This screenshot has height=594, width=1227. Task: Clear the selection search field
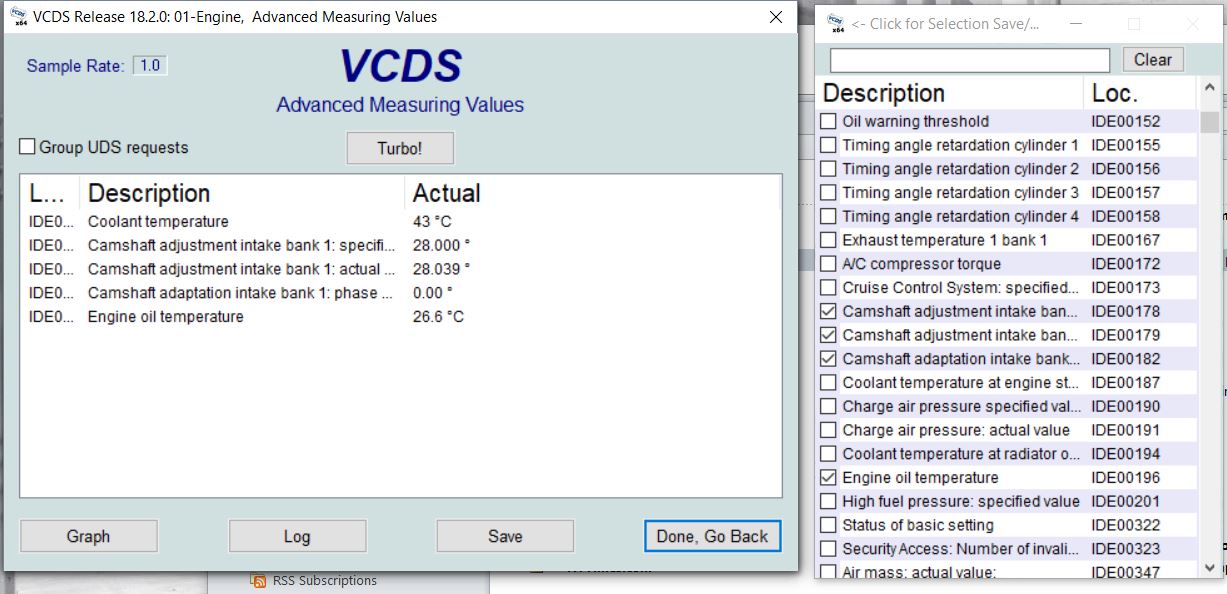(1153, 60)
